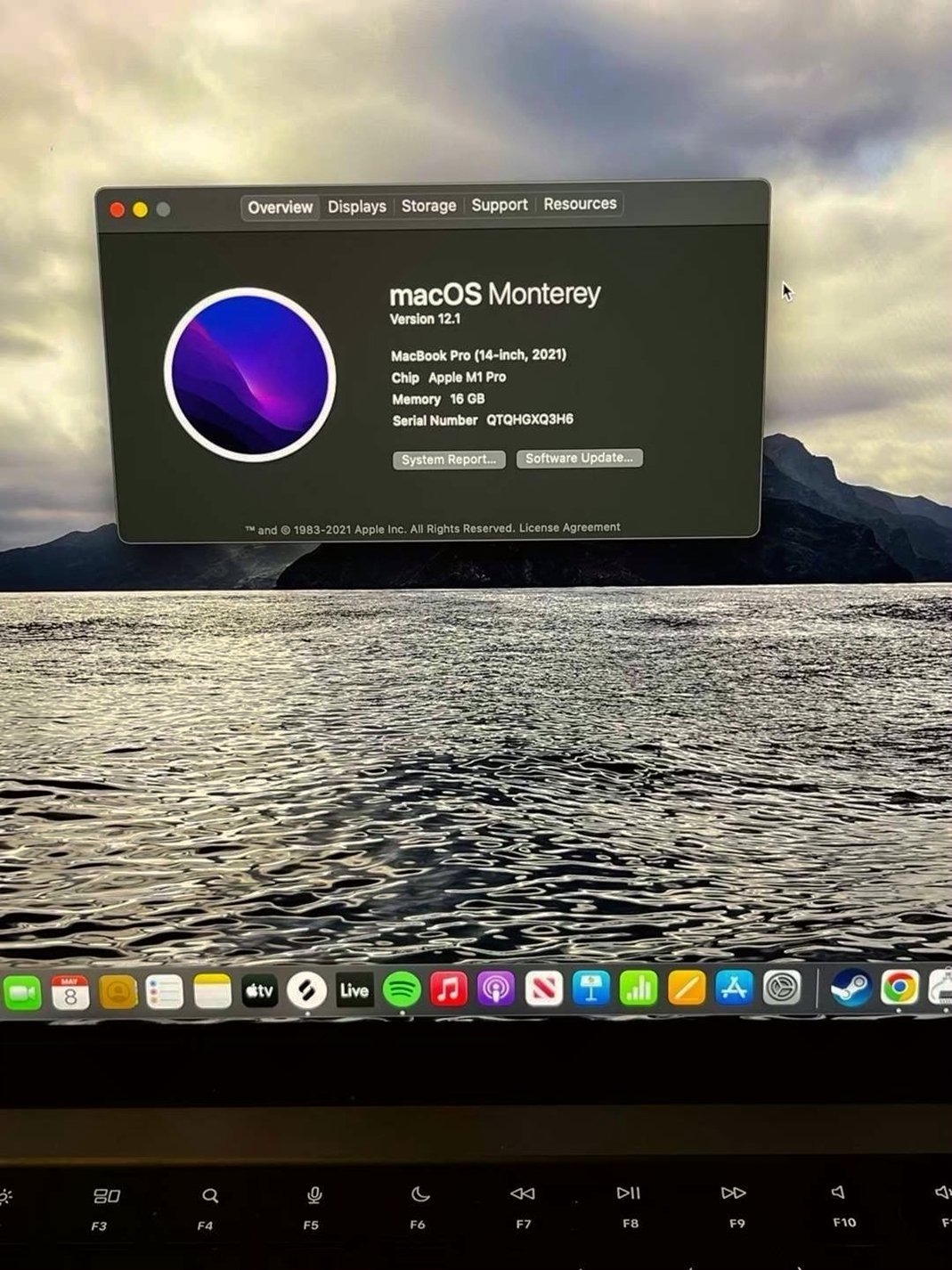
Task: Launch Steam from the dock
Action: (x=850, y=988)
